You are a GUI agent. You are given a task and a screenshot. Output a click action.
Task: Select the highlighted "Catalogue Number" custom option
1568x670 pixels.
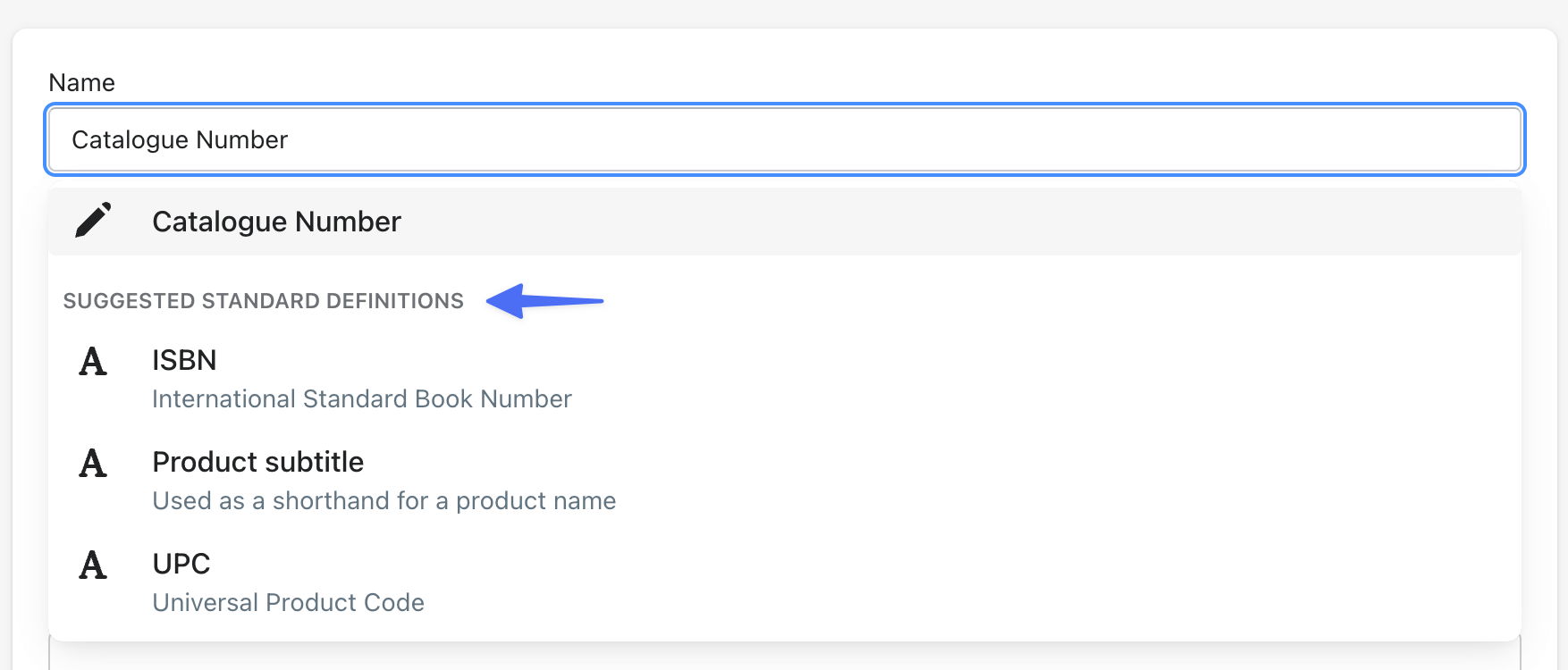tap(276, 222)
